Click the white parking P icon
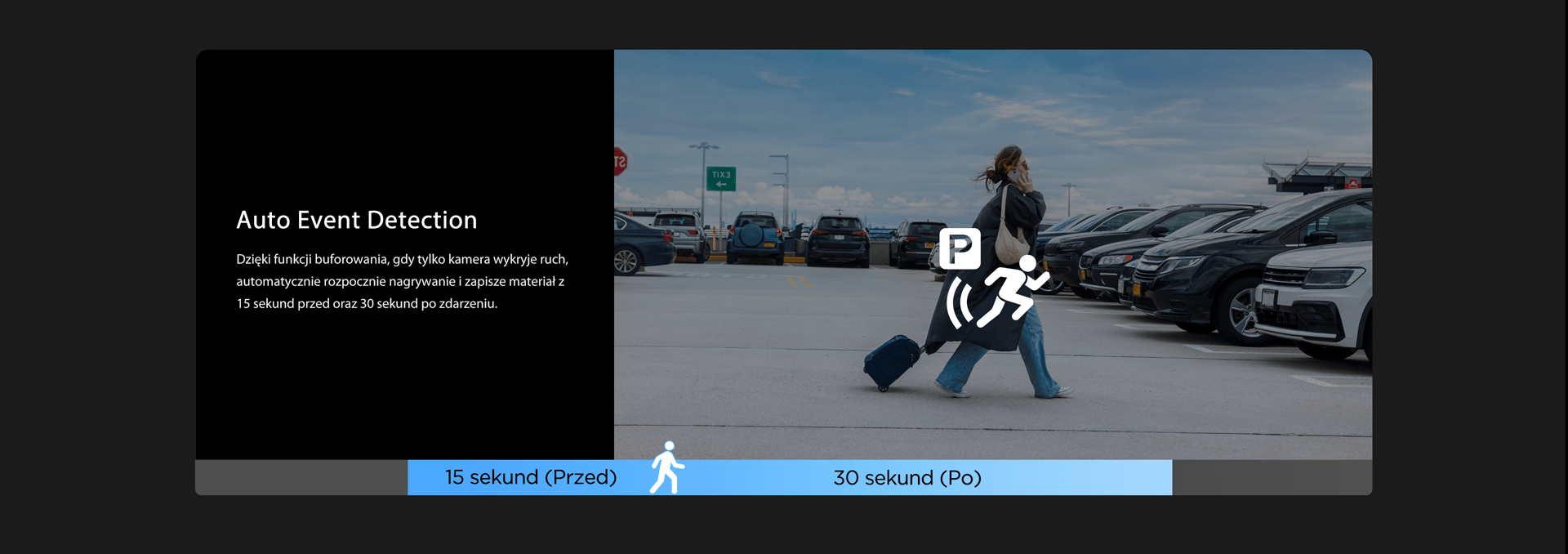The width and height of the screenshot is (1568, 554). click(960, 248)
